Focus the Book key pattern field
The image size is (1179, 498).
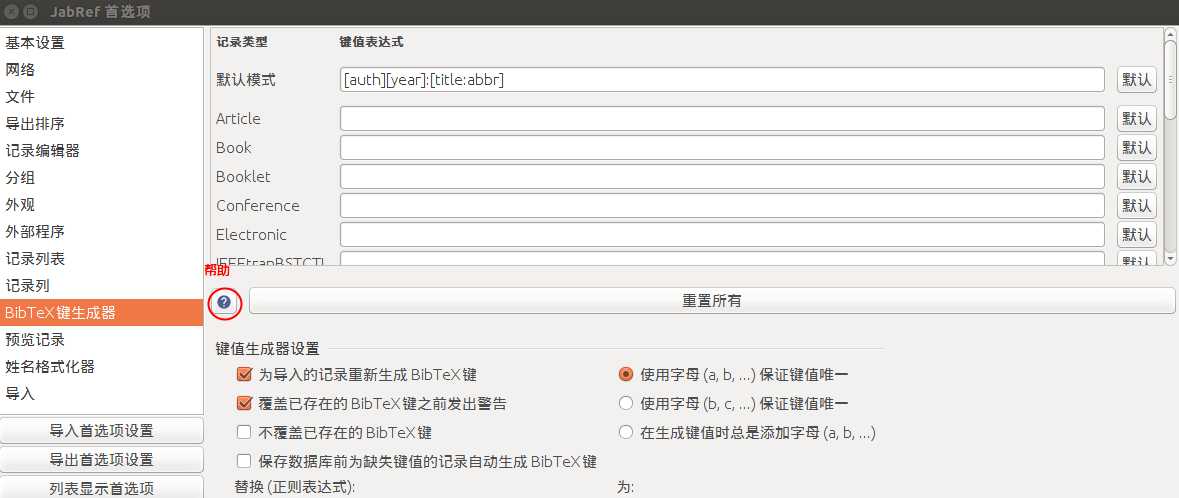[x=722, y=147]
